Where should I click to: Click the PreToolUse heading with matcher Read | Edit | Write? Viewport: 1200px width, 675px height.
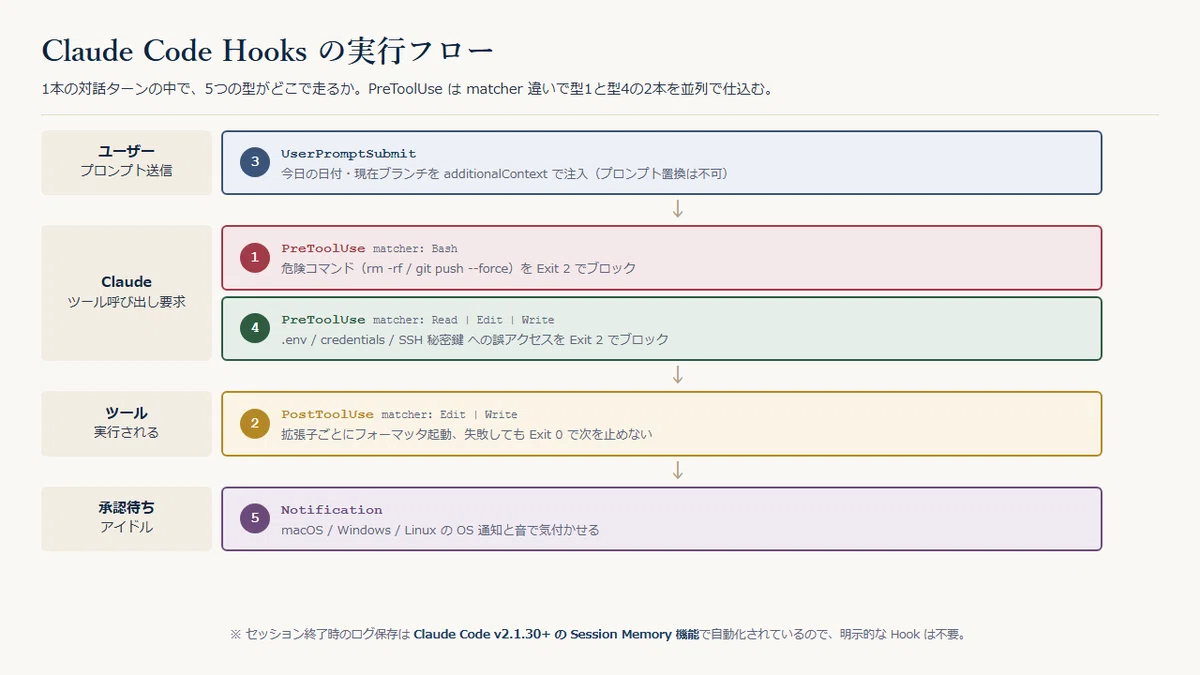(x=323, y=320)
